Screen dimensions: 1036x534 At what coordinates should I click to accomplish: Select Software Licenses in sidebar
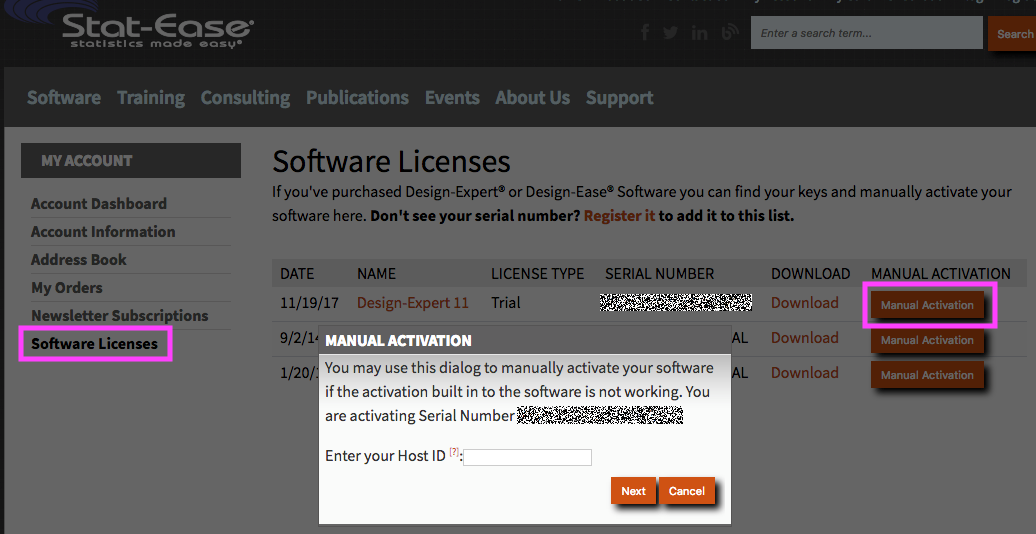point(94,344)
